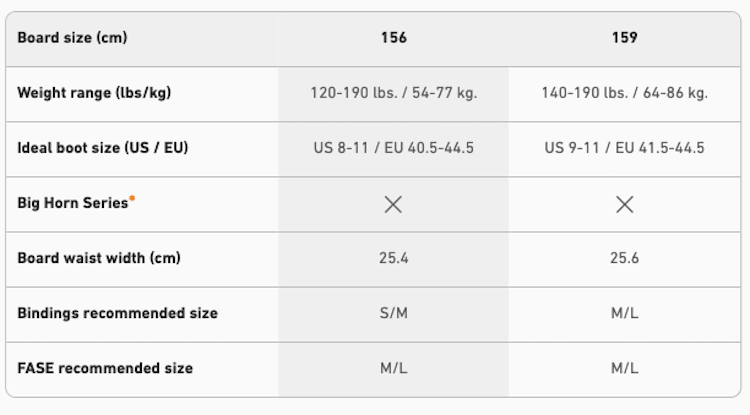Screen dimensions: 750x415
Task: Click the 25.6 waist width value
Action: pos(624,258)
